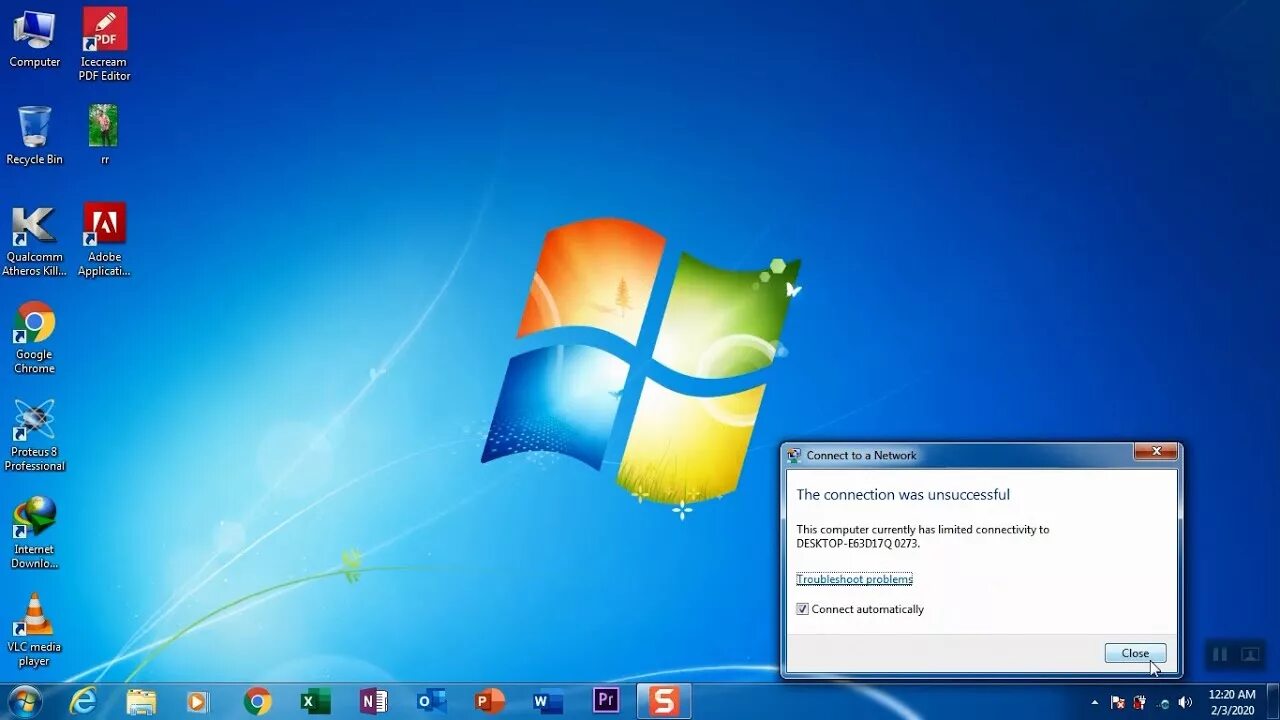Image resolution: width=1280 pixels, height=720 pixels.
Task: Open Excel from the taskbar
Action: pos(315,702)
